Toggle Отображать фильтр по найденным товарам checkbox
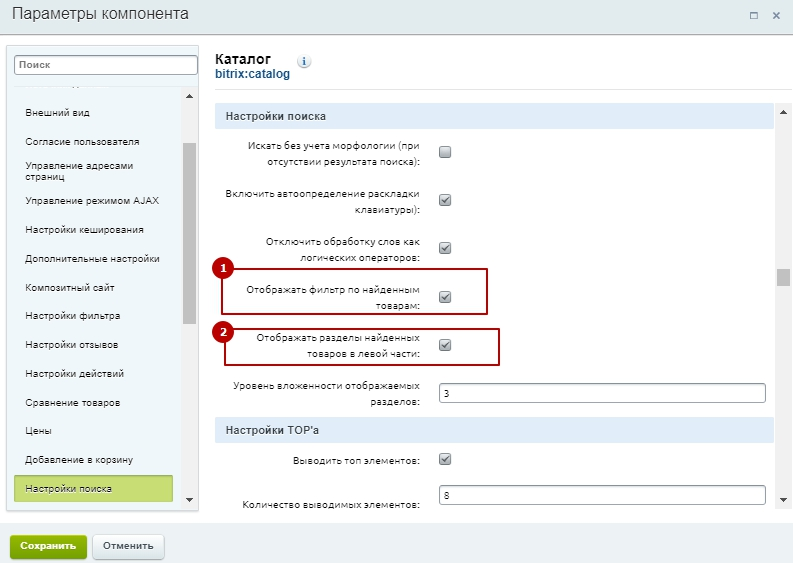This screenshot has width=793, height=563. [445, 297]
